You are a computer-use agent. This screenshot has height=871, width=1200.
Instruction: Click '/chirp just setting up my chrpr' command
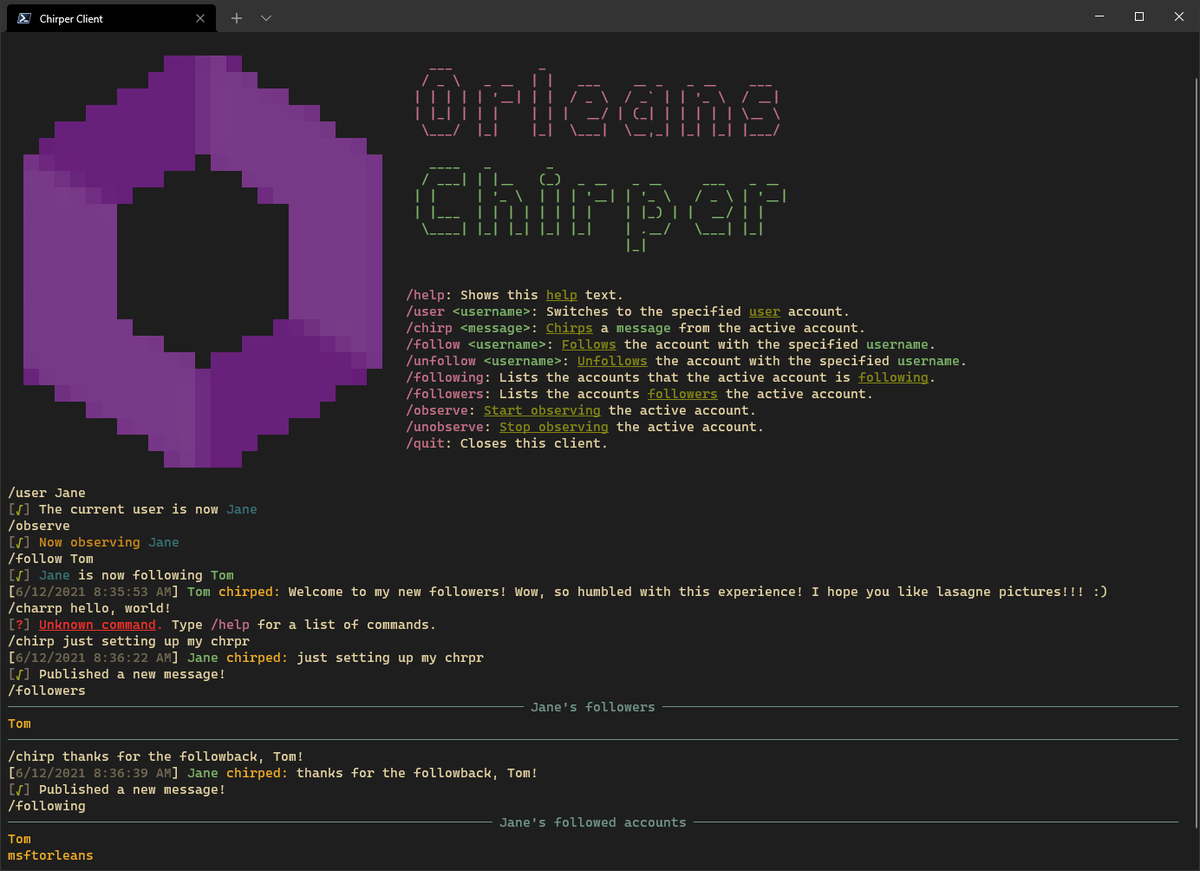coord(128,641)
